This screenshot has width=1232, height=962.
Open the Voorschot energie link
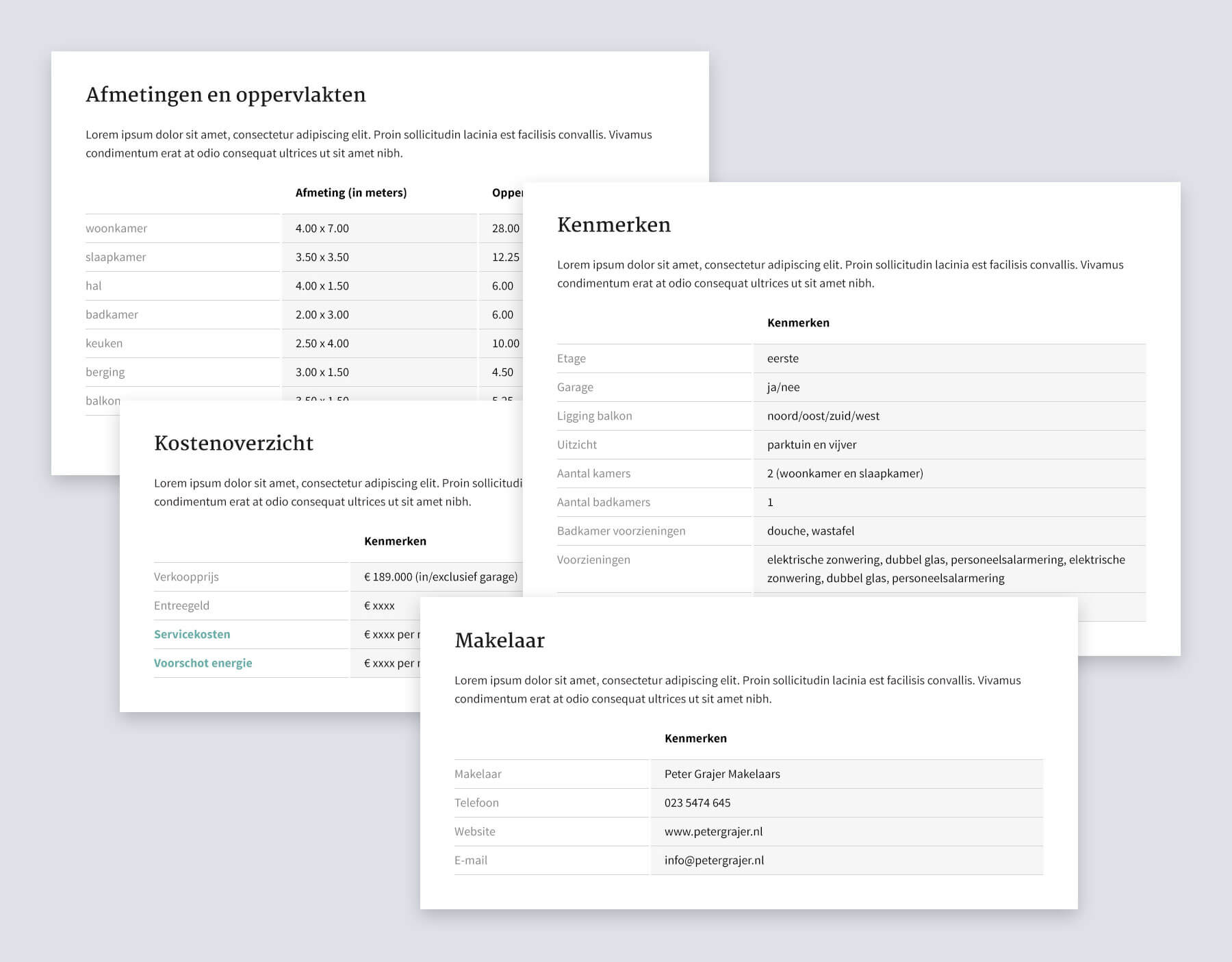[x=203, y=663]
